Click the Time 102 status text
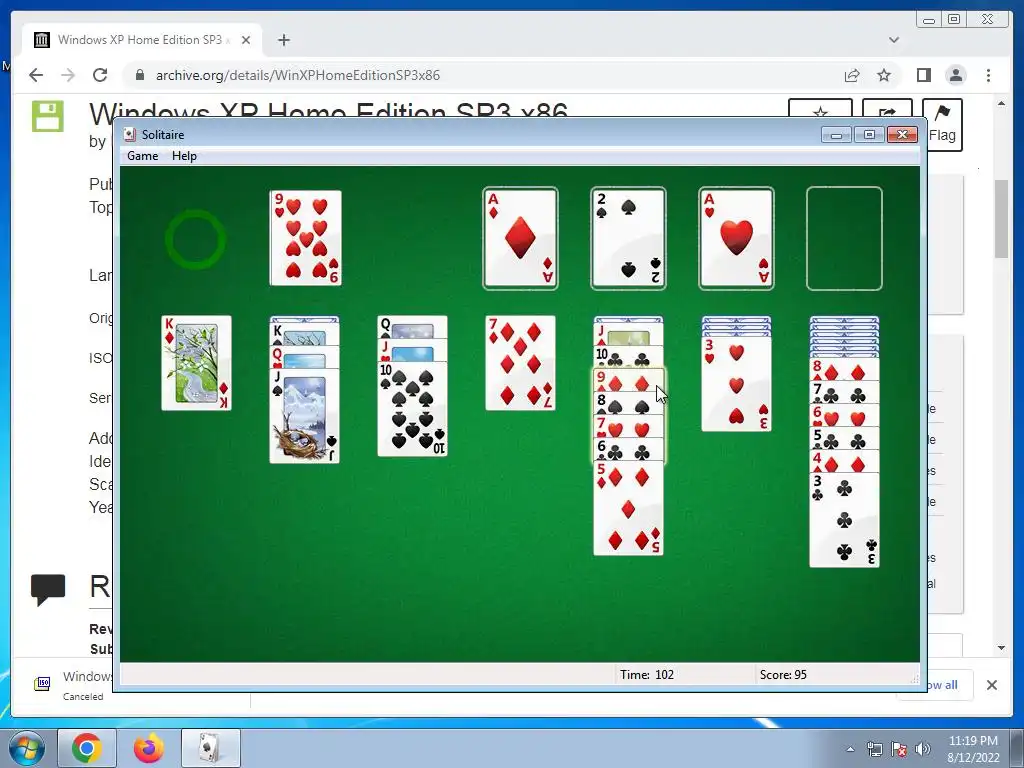Viewport: 1024px width, 768px height. (x=647, y=675)
